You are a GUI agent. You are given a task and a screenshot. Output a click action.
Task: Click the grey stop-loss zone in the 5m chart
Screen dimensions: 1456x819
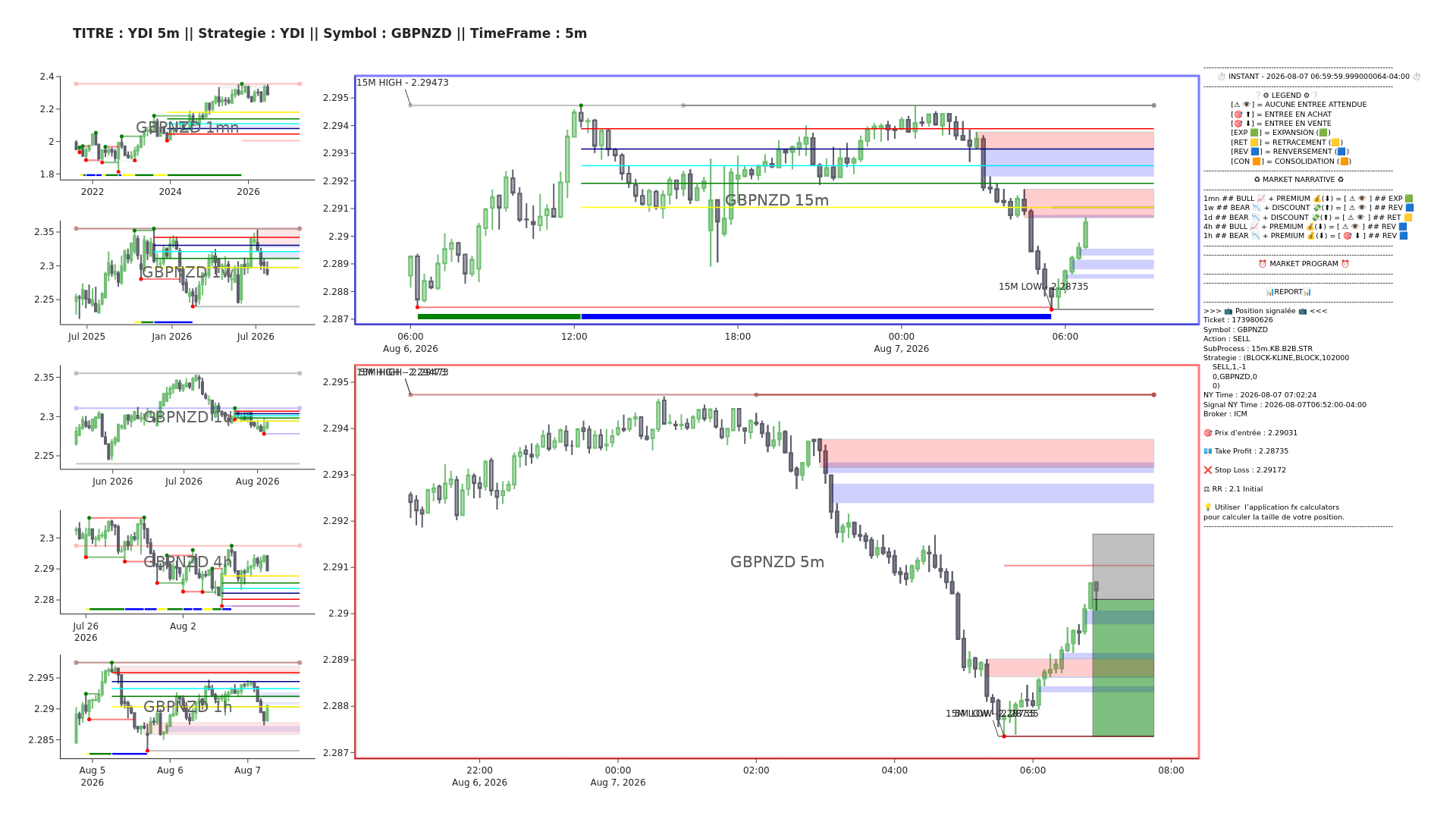point(1123,566)
